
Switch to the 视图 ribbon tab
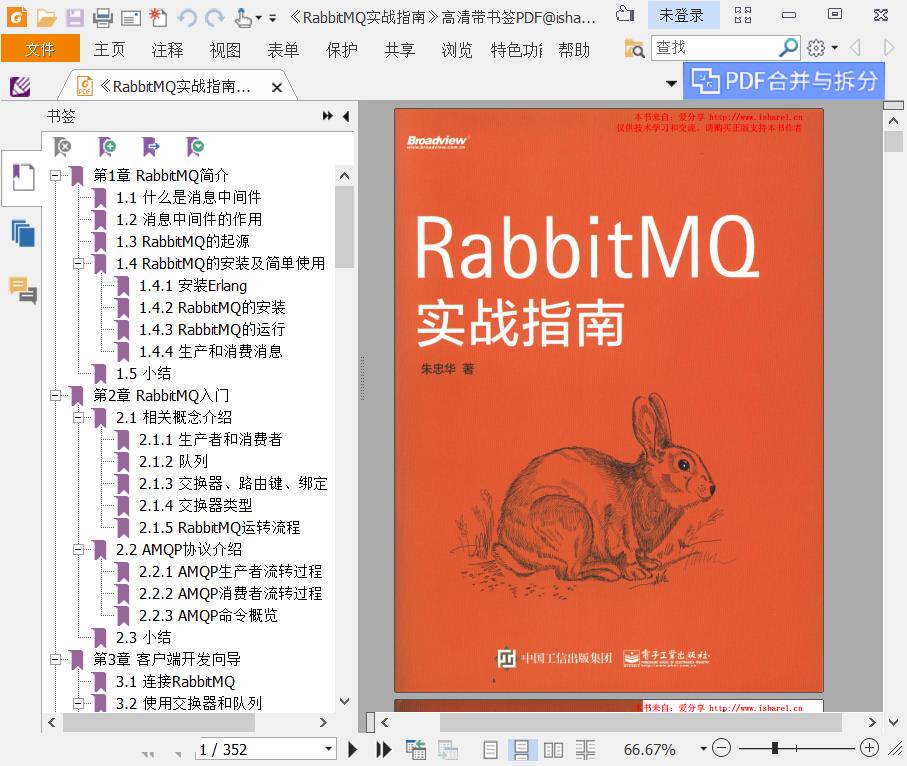225,50
